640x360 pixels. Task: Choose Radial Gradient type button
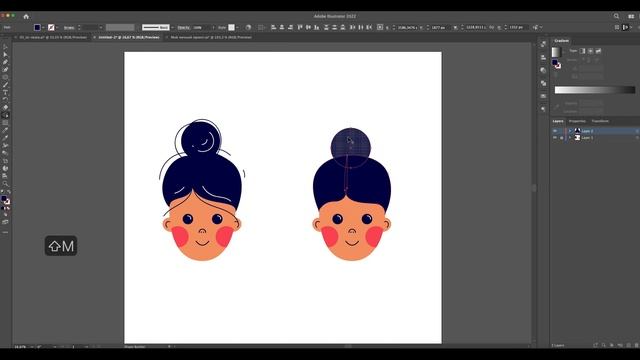[590, 51]
